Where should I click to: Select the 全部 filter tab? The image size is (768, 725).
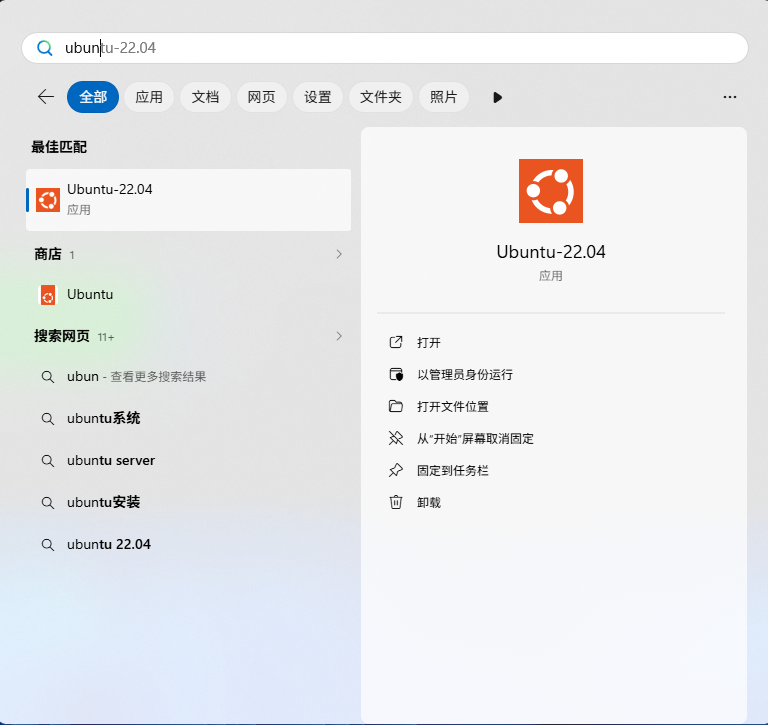[x=93, y=97]
